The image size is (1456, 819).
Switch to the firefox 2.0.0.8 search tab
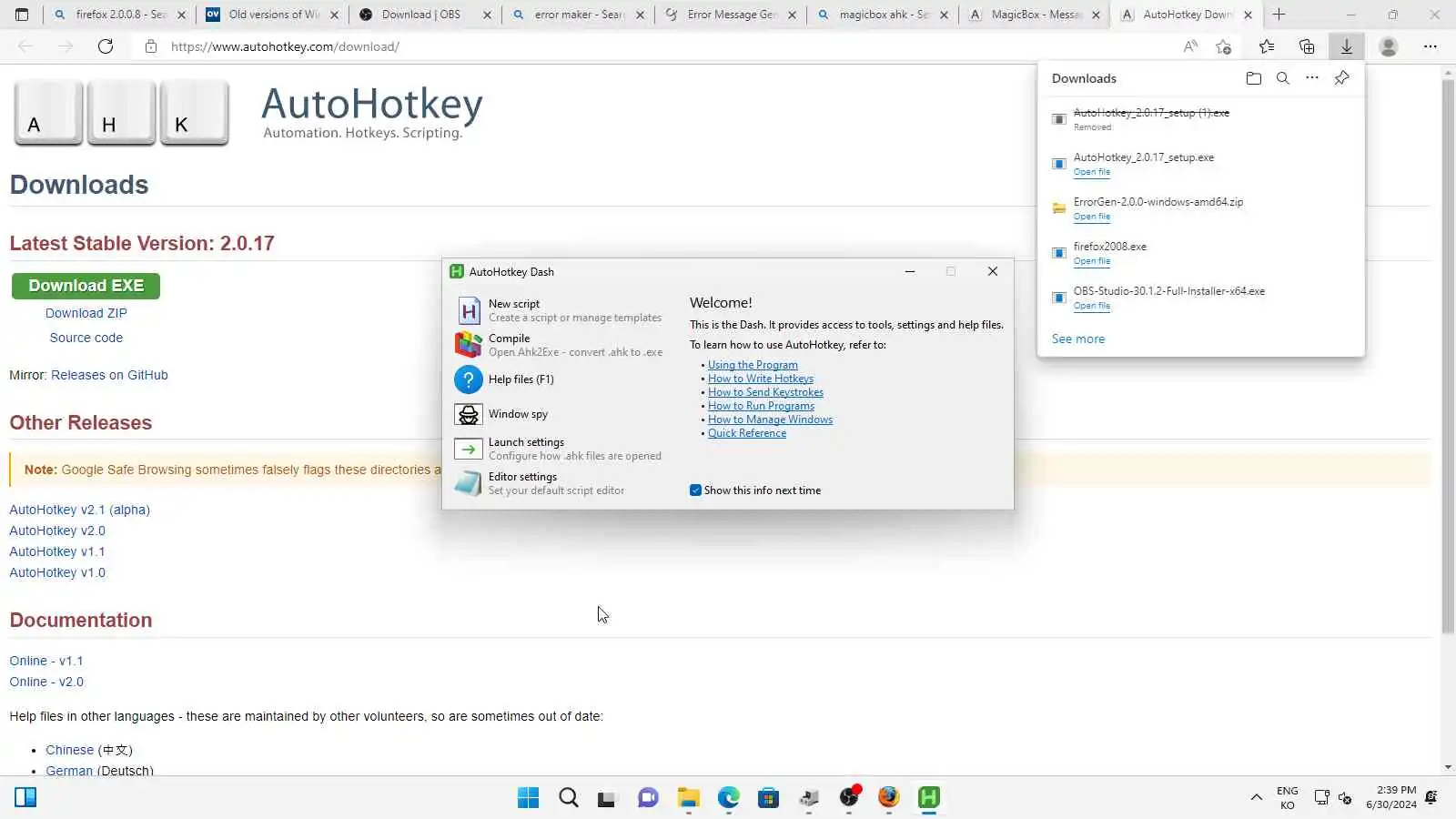[119, 15]
